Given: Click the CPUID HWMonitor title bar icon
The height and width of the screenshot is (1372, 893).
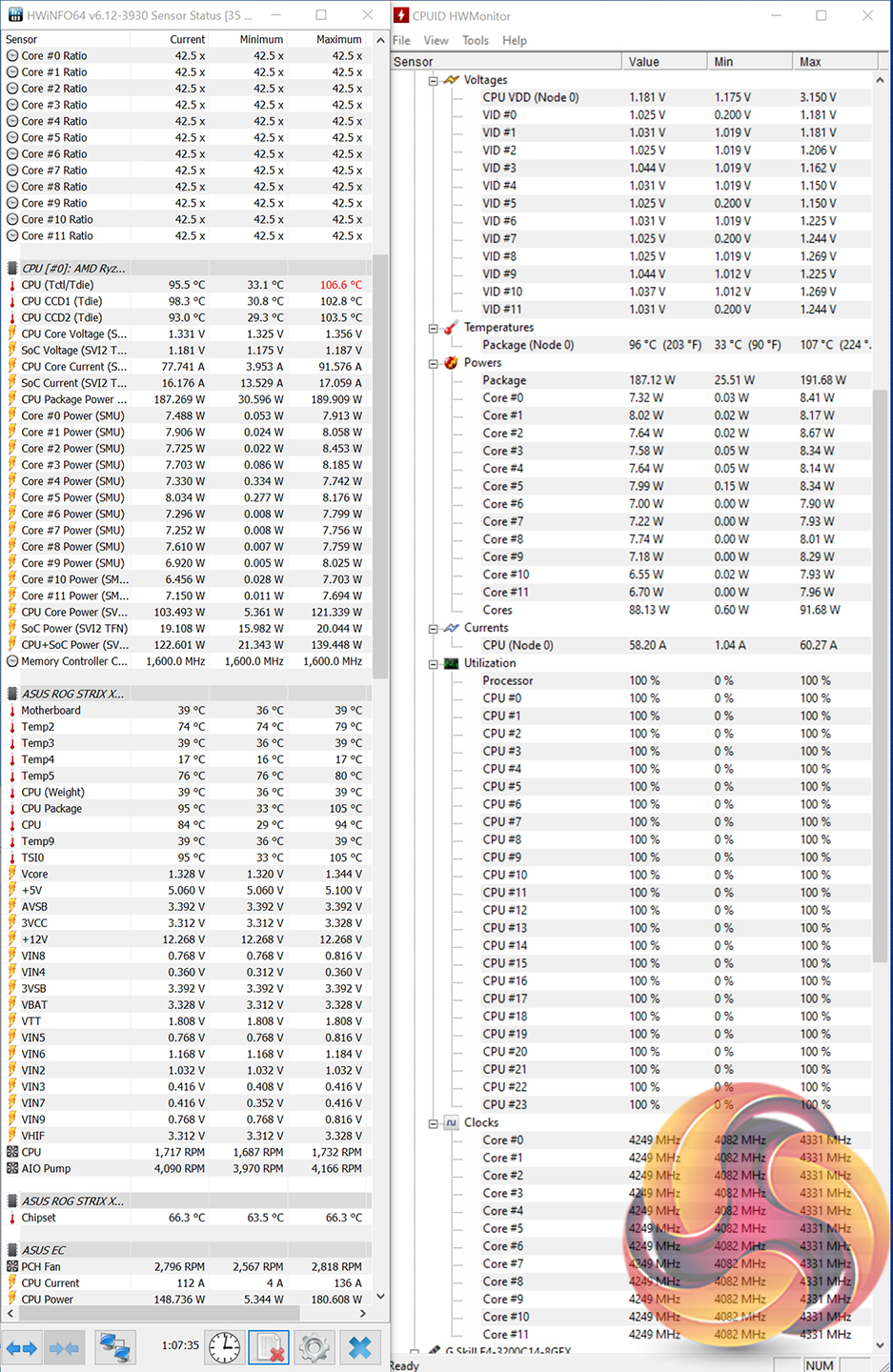Looking at the screenshot, I should coord(401,15).
